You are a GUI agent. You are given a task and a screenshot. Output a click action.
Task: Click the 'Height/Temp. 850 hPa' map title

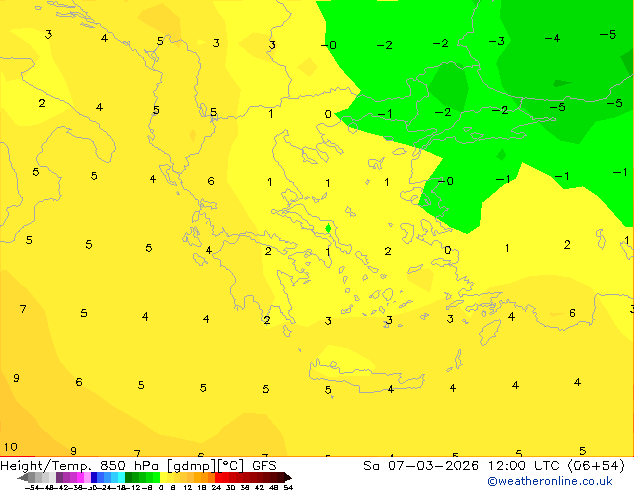coord(79,466)
